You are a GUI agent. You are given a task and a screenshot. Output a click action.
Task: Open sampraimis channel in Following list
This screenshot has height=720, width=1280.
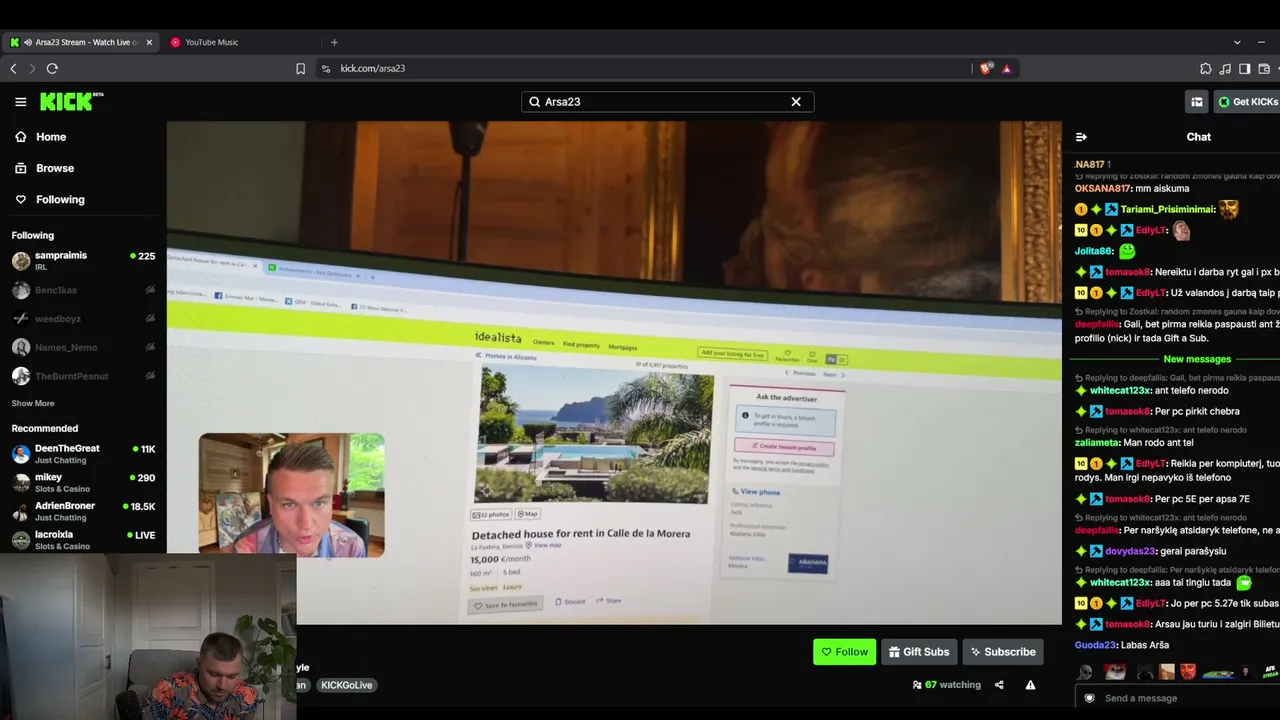coord(83,261)
